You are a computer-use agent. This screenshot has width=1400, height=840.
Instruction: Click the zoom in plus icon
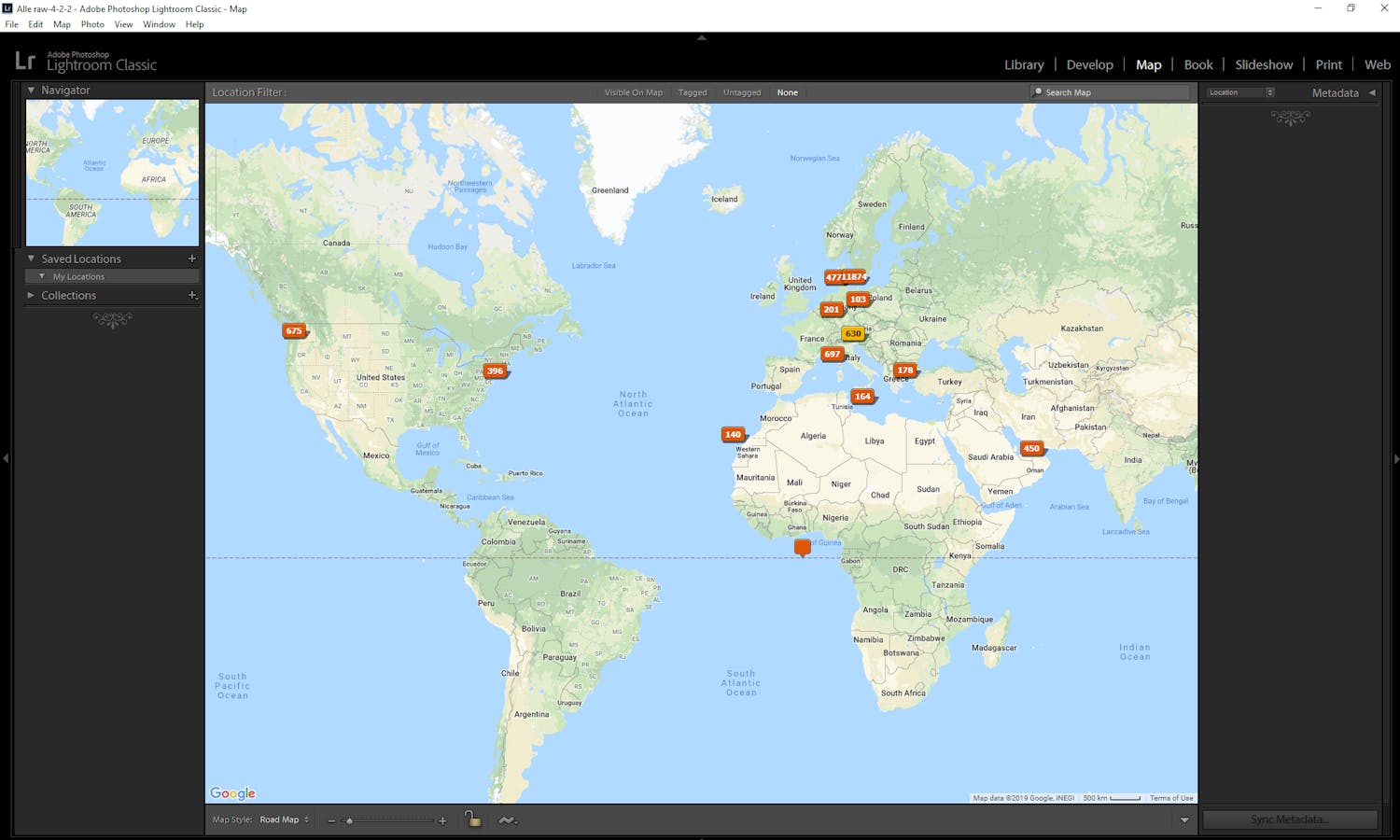click(442, 820)
